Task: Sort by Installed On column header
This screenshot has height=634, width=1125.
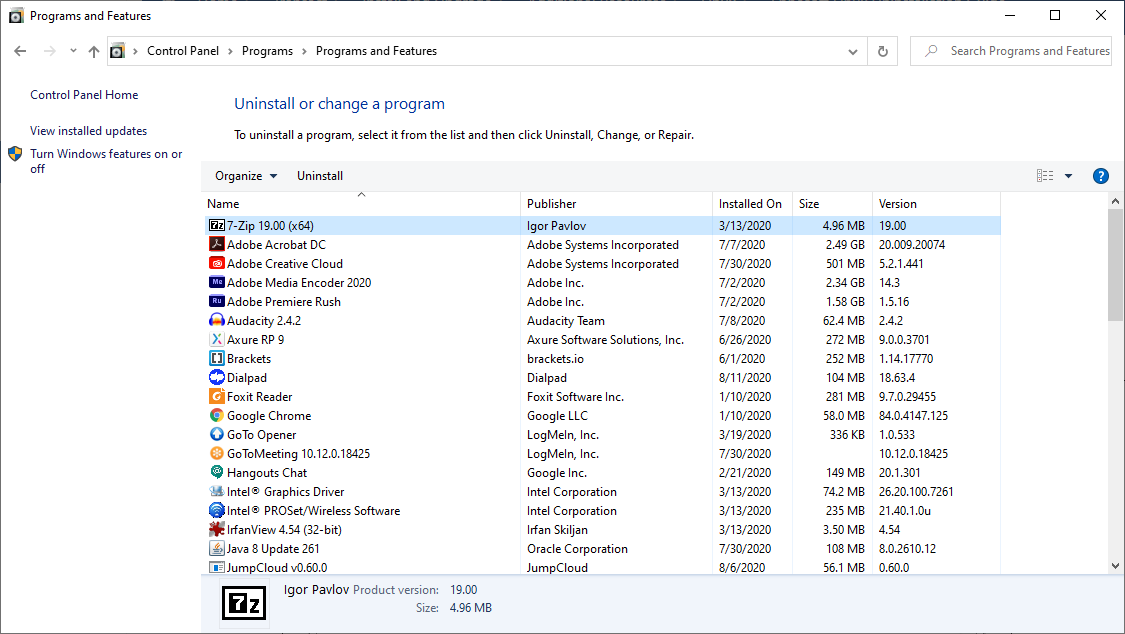Action: coord(752,204)
